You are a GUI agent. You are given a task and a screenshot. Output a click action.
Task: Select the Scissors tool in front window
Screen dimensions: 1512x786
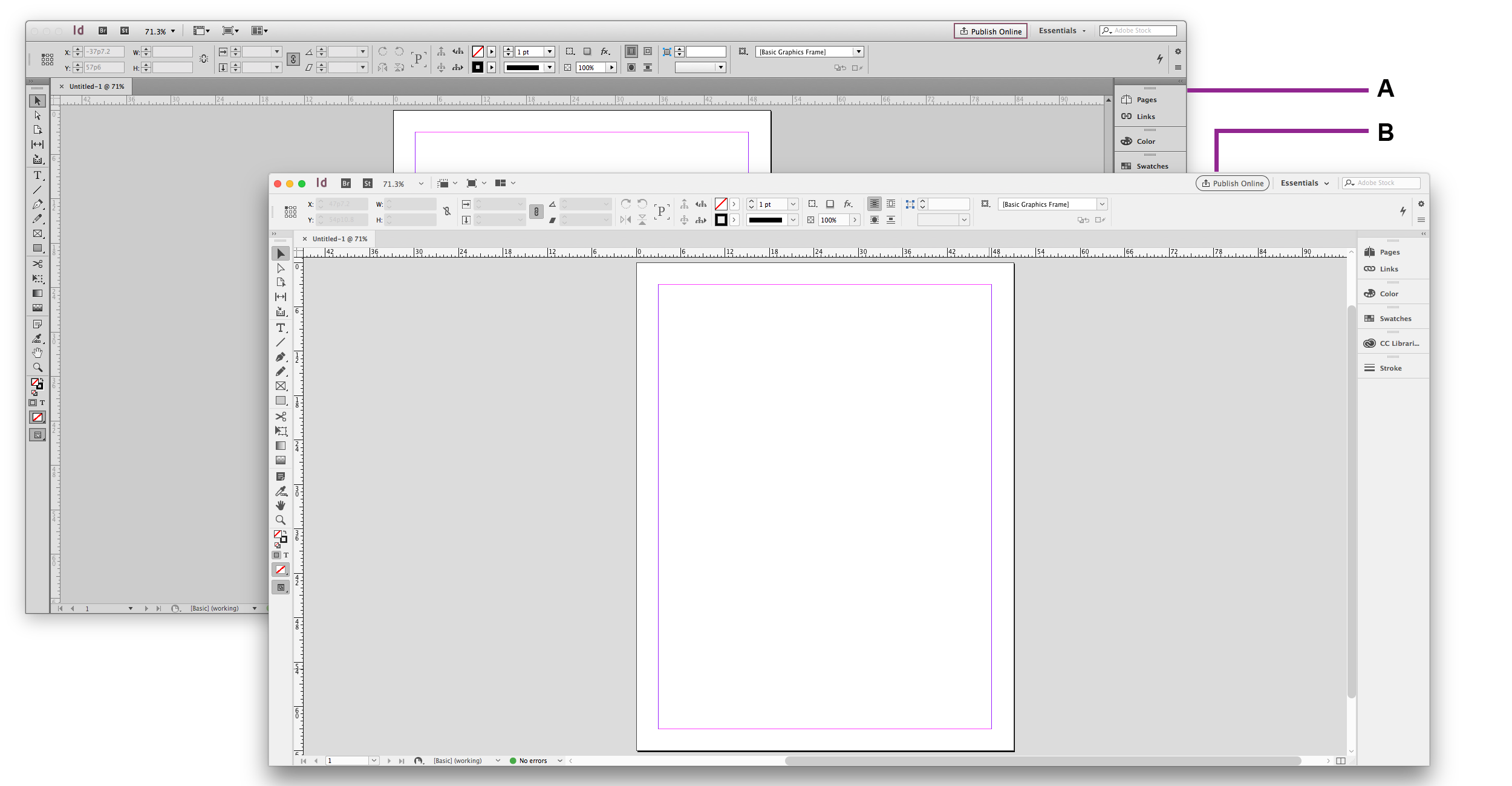coord(281,417)
